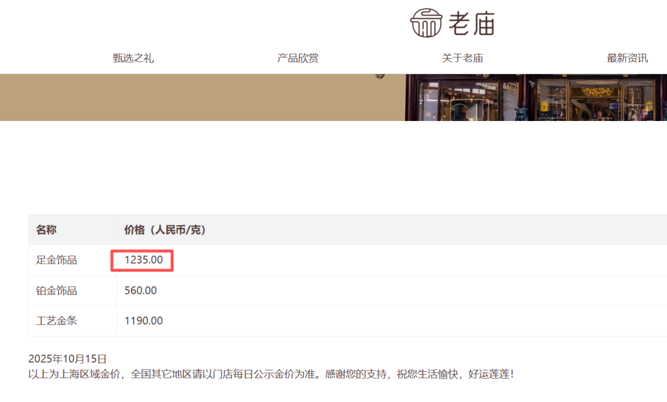The height and width of the screenshot is (402, 667).
Task: Select 关于老庙 in the navigation bar
Action: point(462,58)
